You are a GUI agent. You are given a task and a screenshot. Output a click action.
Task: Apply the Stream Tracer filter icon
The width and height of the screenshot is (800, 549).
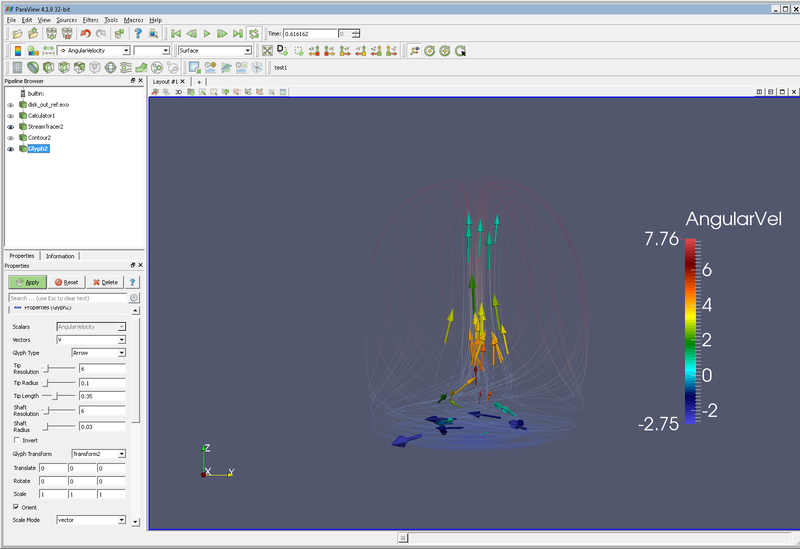tap(126, 67)
